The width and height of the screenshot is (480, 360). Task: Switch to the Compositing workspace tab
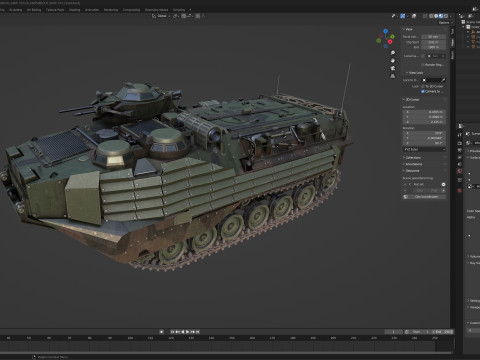(x=131, y=10)
